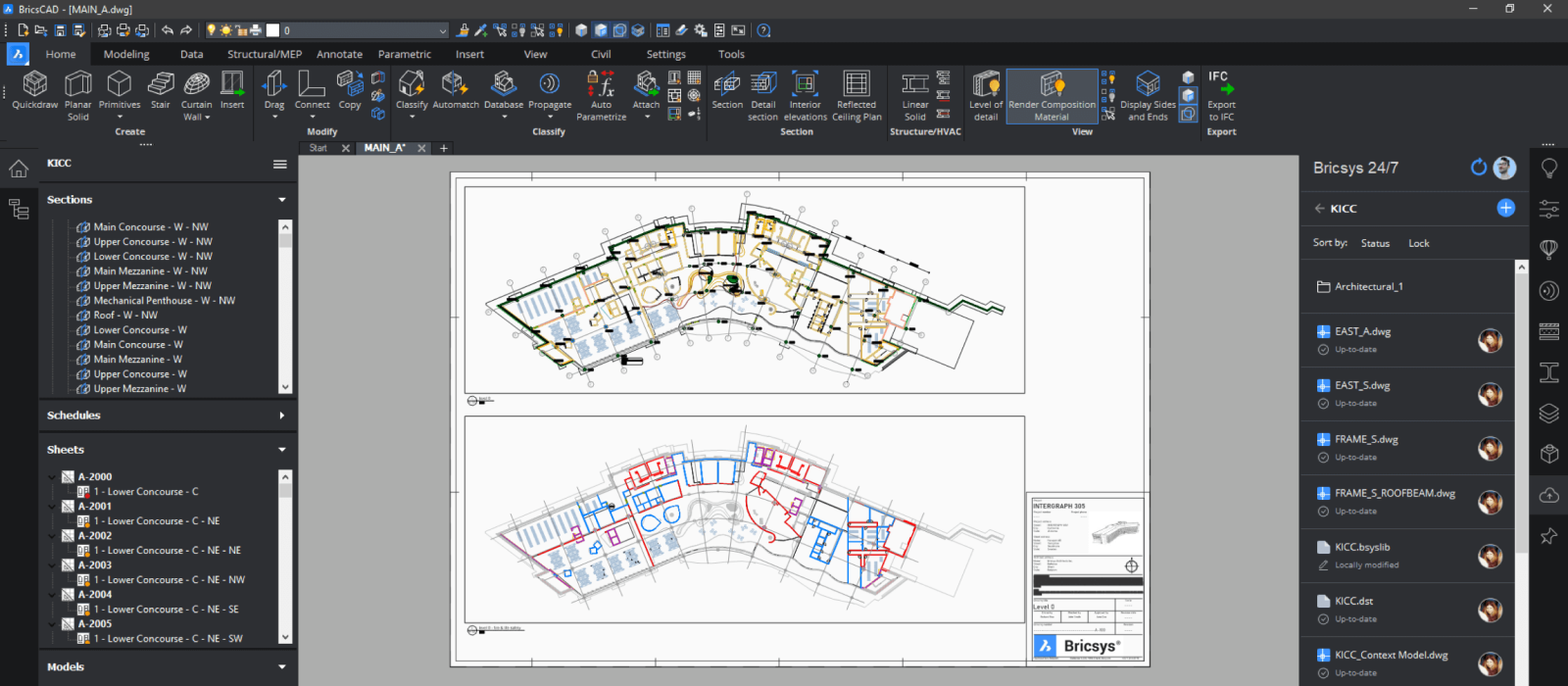1568x686 pixels.
Task: Expand the Schedules panel
Action: (x=282, y=416)
